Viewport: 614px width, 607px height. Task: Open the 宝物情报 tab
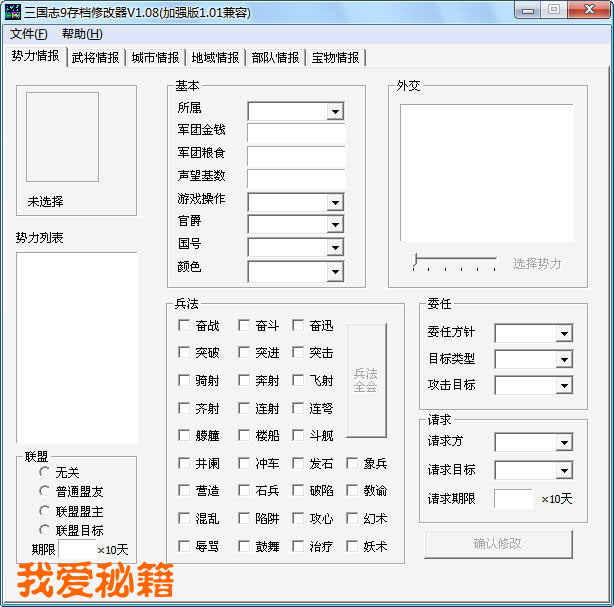click(x=335, y=58)
